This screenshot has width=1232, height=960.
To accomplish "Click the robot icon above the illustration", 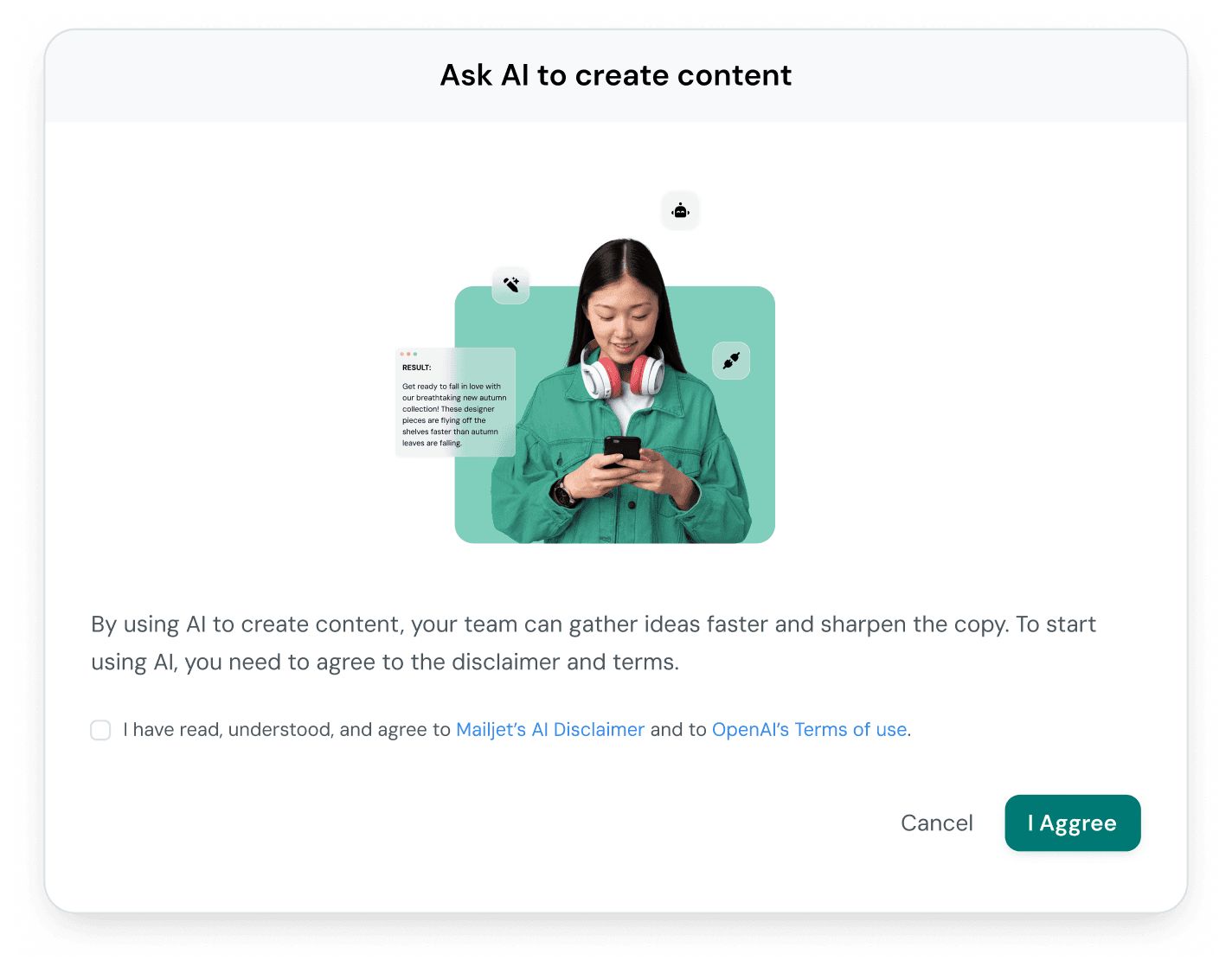I will (680, 211).
